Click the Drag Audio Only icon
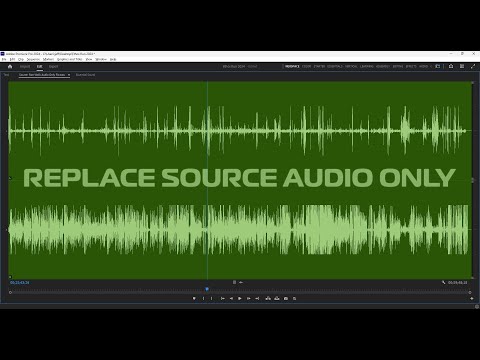Screen dimensions: 480x360 pyautogui.click(x=241, y=282)
